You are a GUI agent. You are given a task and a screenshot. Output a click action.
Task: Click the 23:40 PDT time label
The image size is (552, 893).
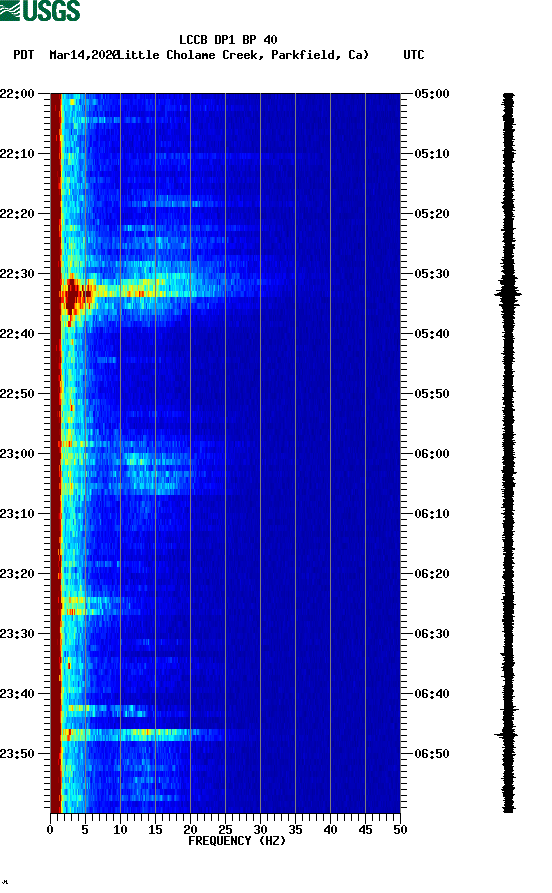coord(17,694)
